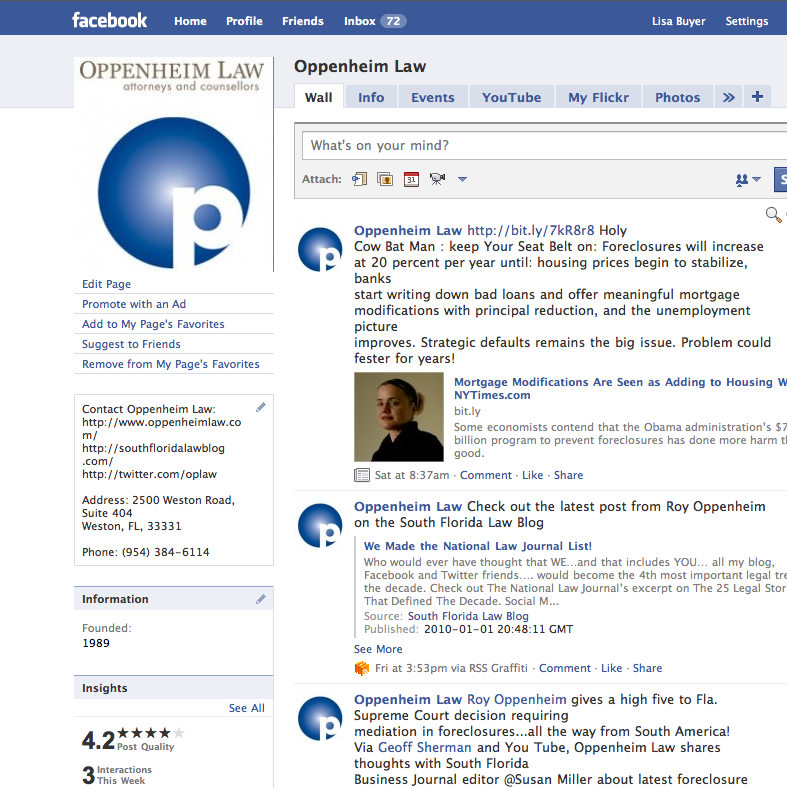
Task: Open the audience privacy selector dropdown
Action: [748, 179]
